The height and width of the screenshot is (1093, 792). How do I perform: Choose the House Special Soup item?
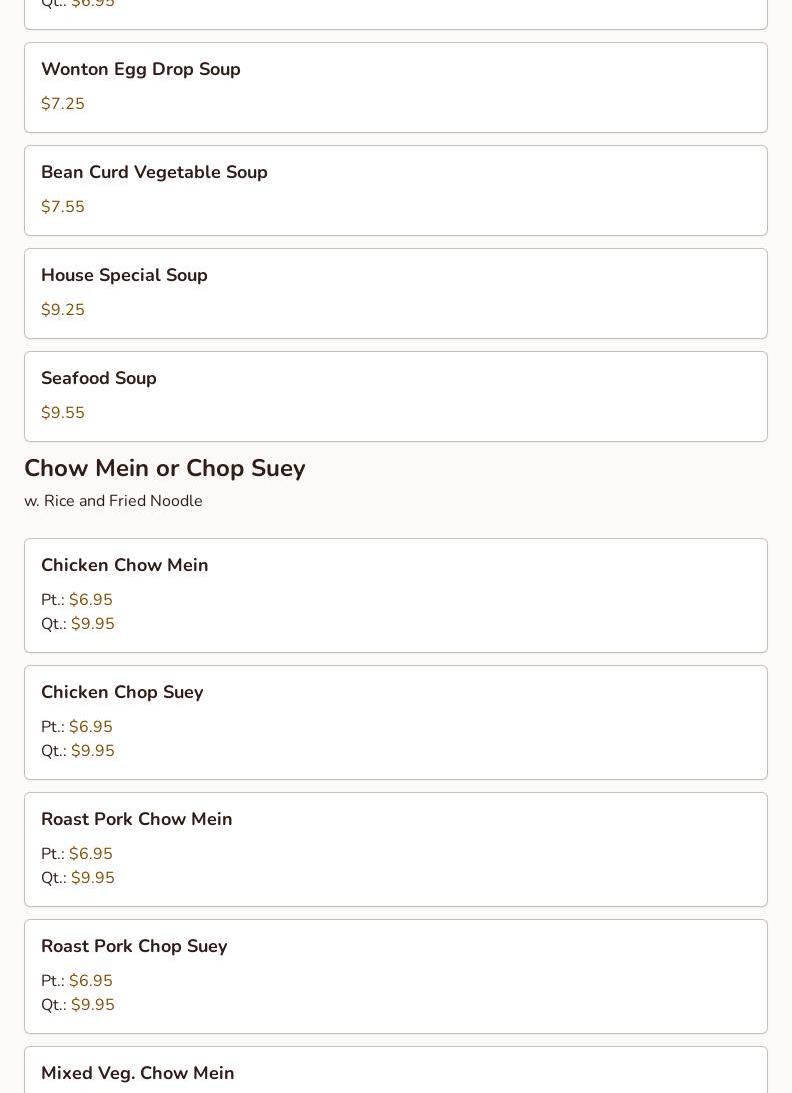(124, 276)
